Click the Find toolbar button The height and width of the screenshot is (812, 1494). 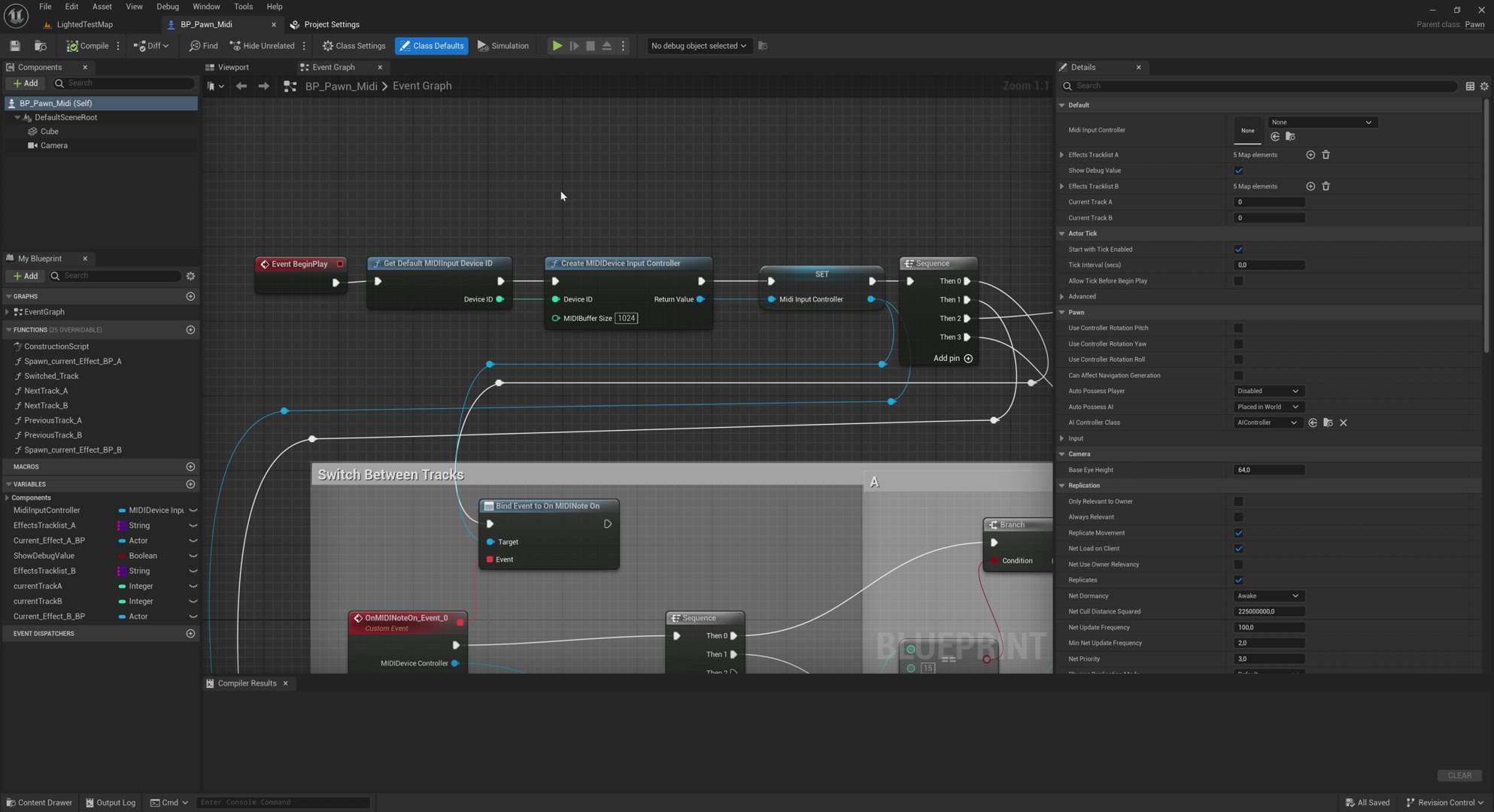tap(204, 46)
